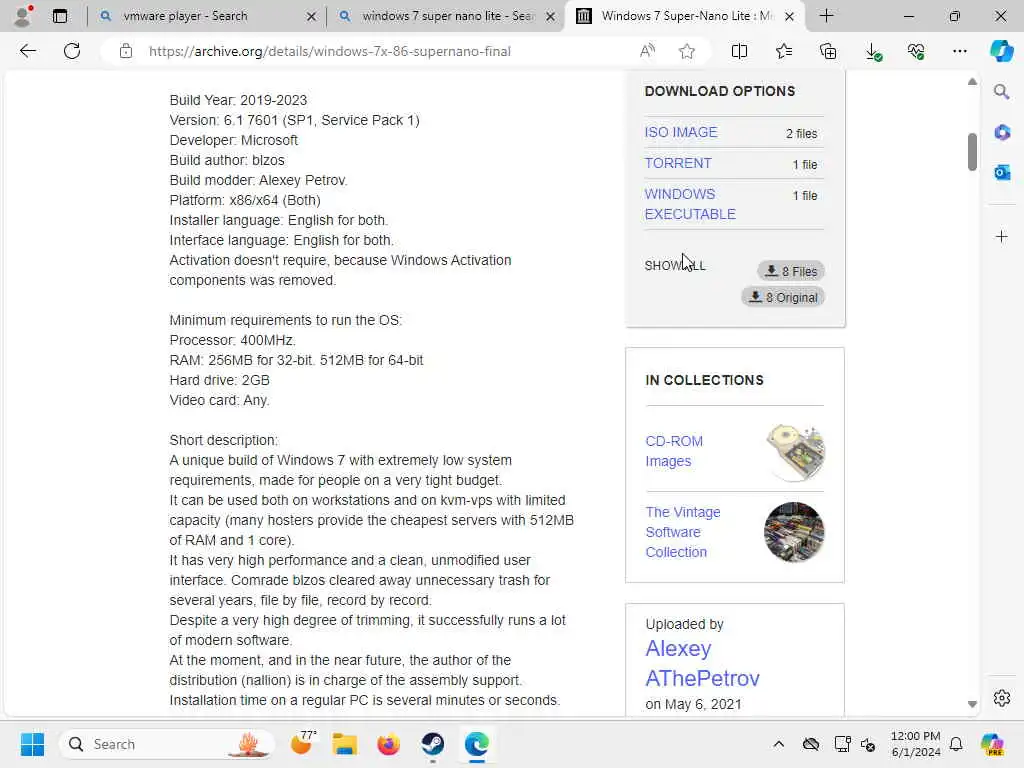Click the page scrollbar down arrow
The image size is (1024, 768).
[x=972, y=704]
